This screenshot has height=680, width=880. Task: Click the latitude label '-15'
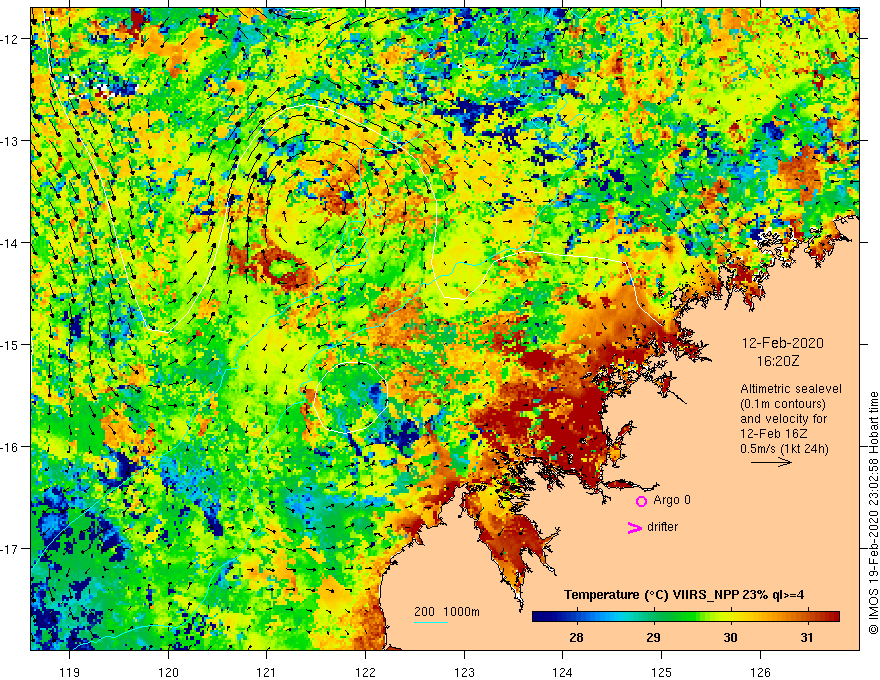11,345
